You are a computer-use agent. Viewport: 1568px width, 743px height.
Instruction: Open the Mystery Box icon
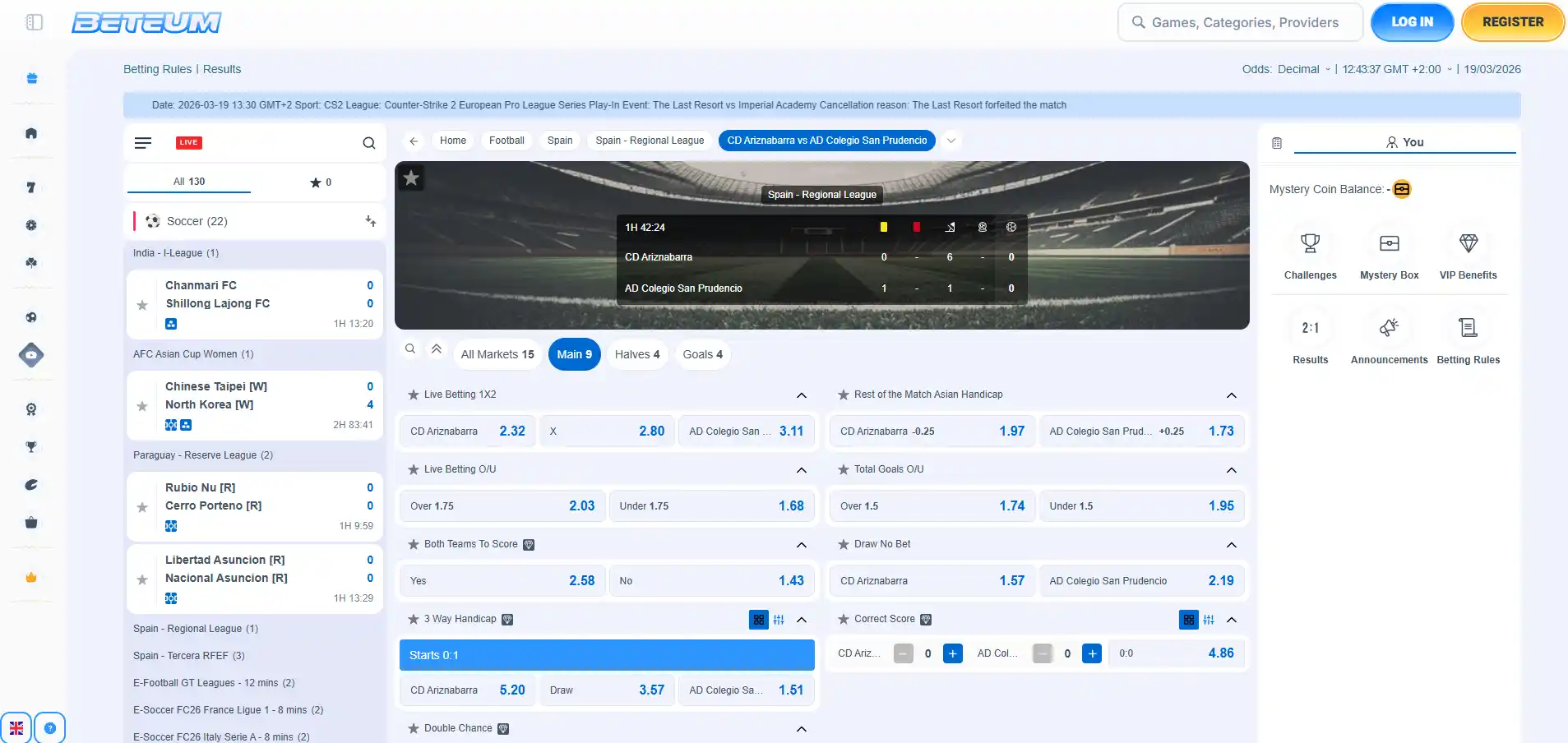(x=1389, y=243)
